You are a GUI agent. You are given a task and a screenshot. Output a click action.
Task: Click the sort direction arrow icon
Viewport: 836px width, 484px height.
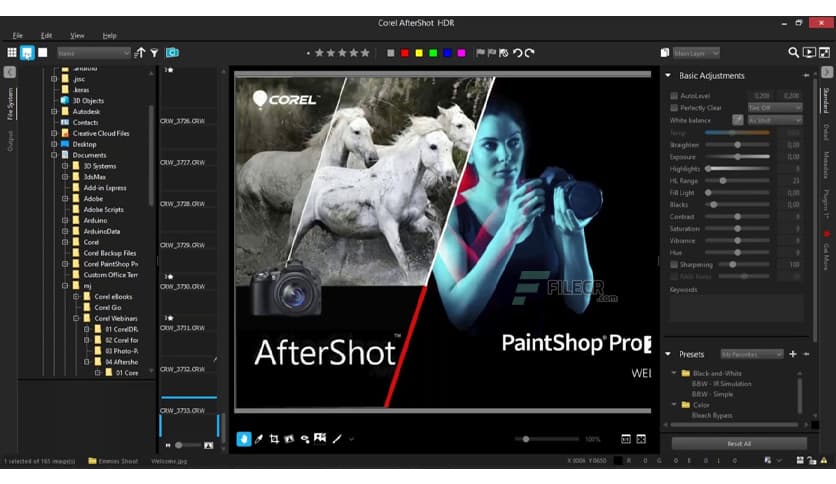click(140, 52)
